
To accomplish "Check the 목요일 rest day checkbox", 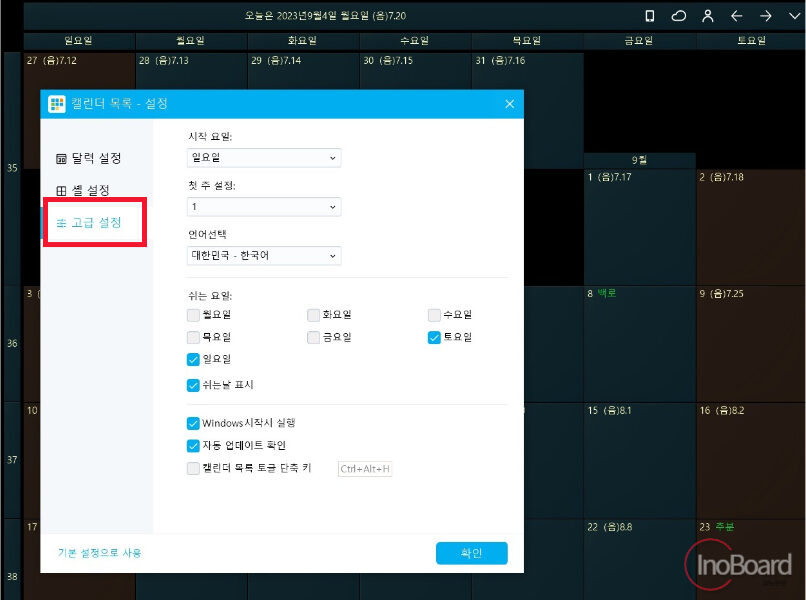I will [193, 337].
